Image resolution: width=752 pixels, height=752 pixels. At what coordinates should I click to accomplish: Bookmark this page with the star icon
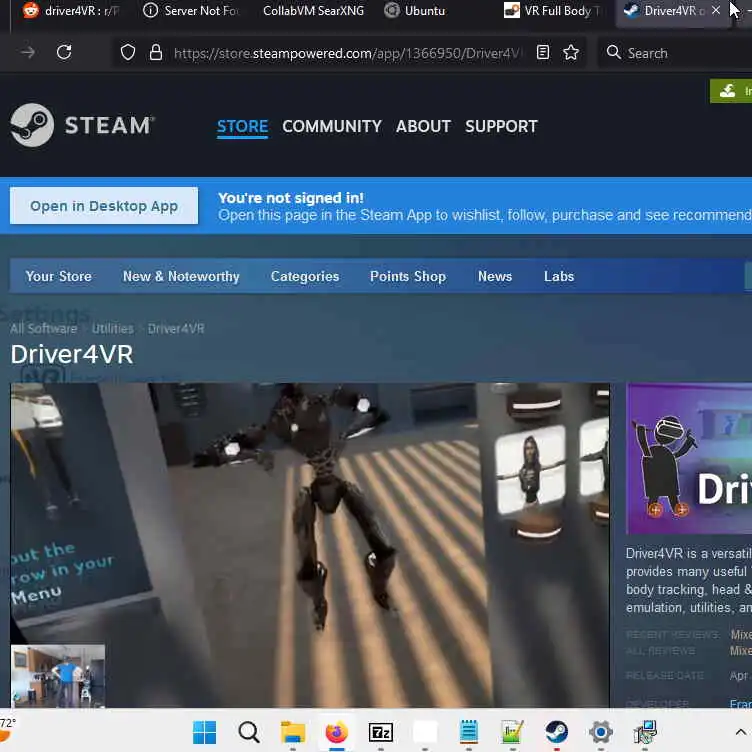click(571, 52)
